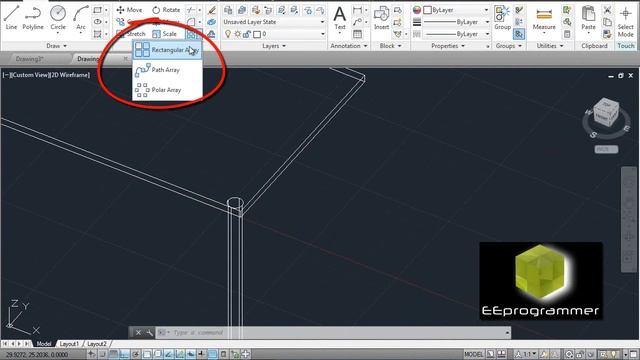
Task: Toggle layer freeze sun icon
Action: (x=237, y=34)
